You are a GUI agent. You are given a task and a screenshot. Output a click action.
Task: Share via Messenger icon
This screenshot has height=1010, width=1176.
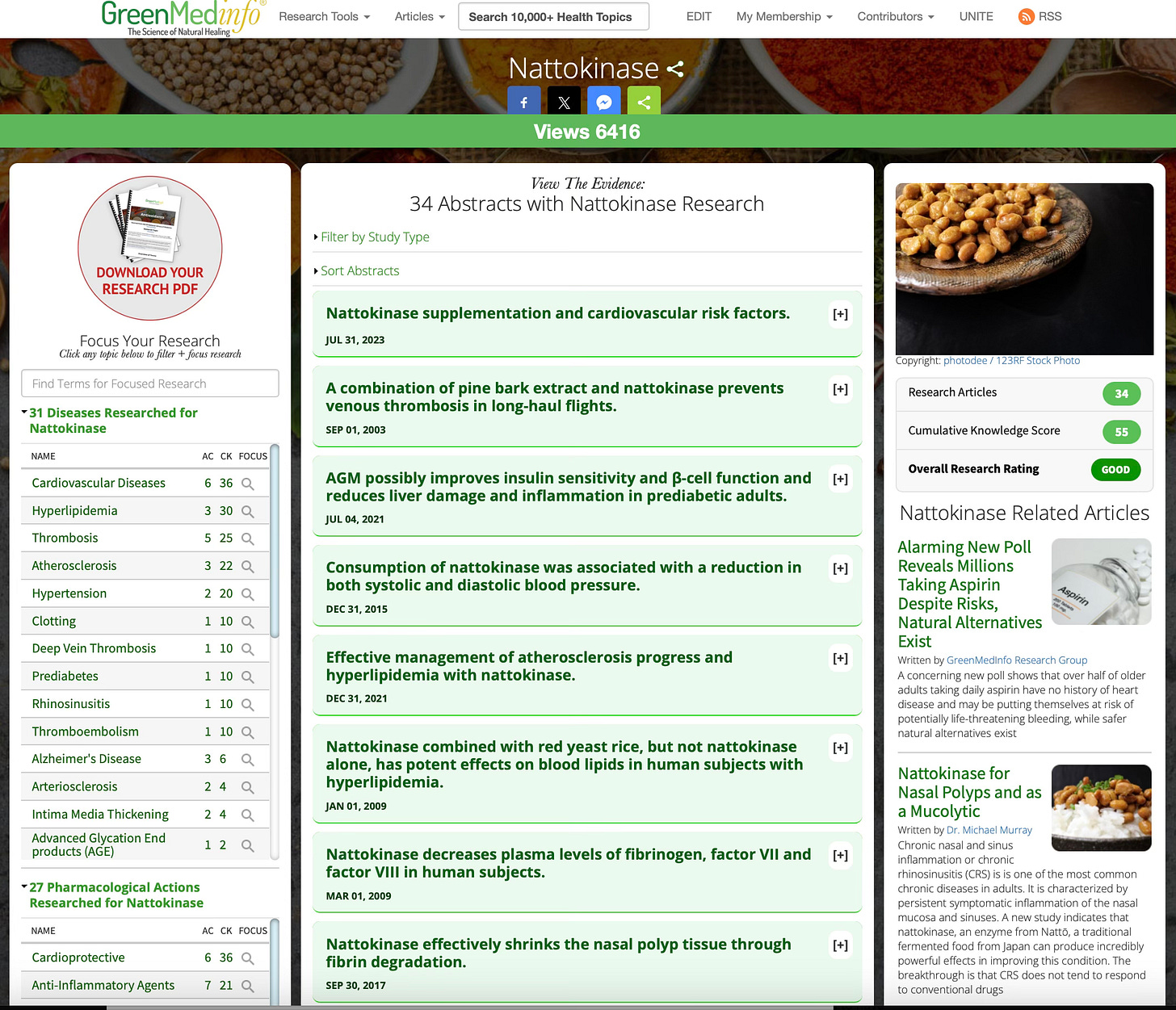[x=603, y=103]
